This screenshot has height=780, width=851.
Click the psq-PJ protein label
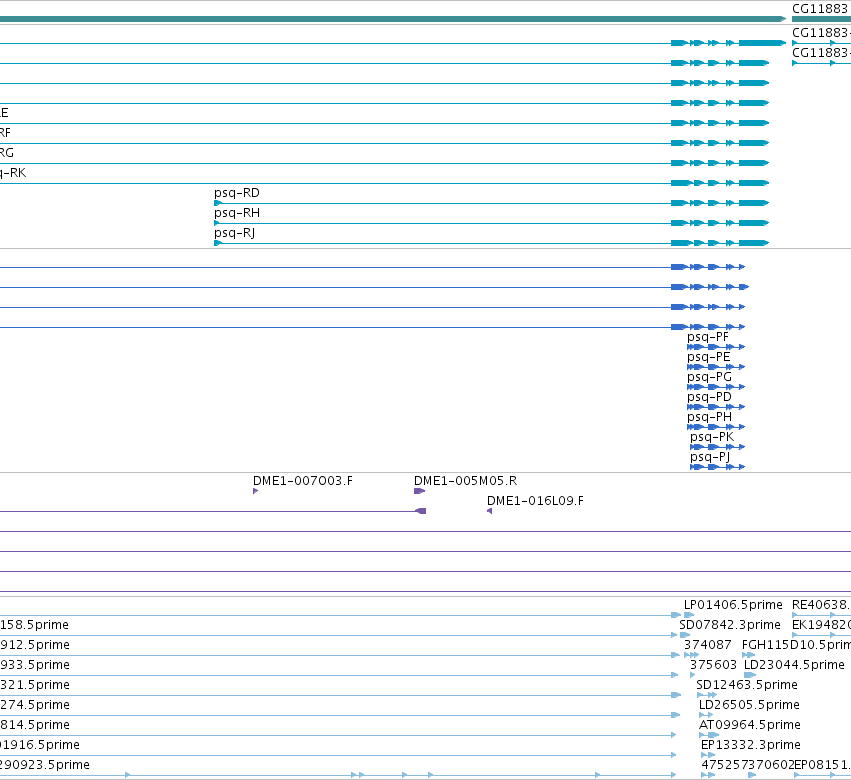coord(710,457)
